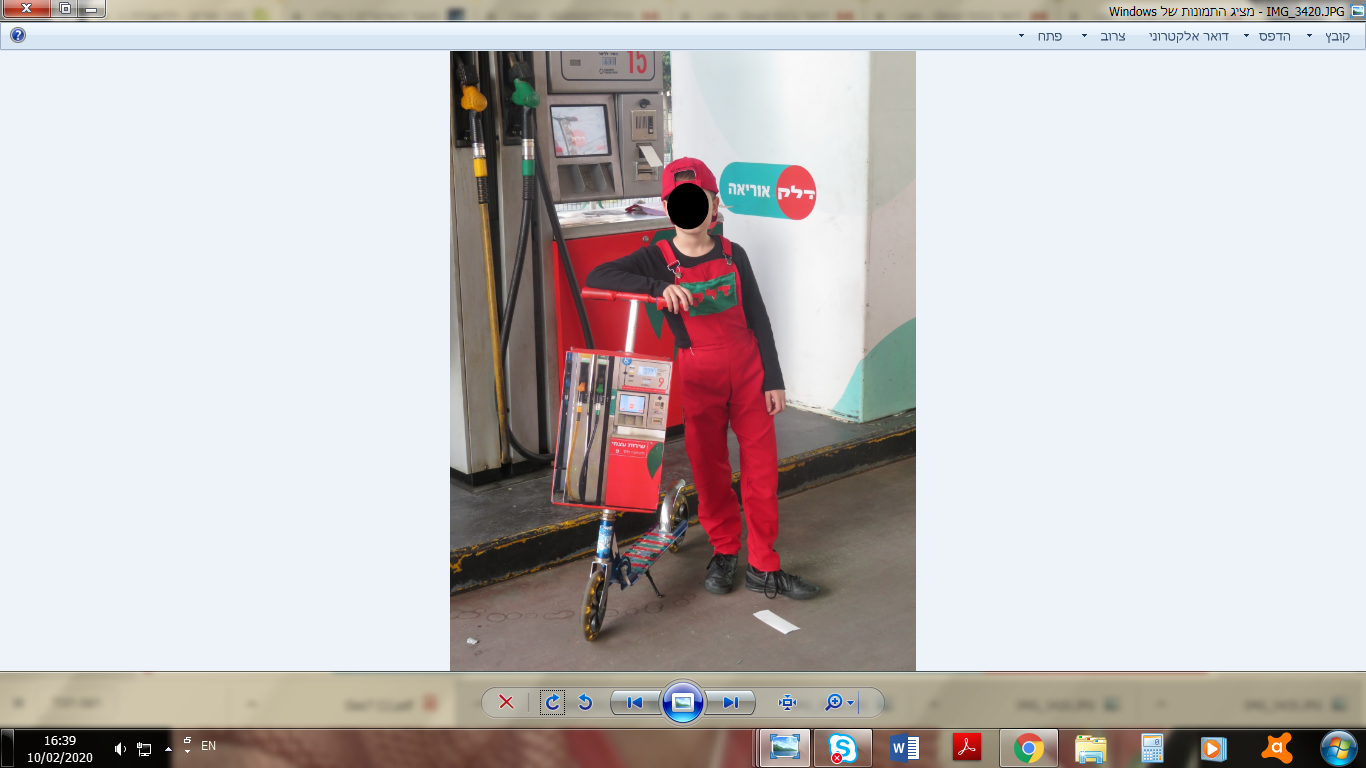Open the EN input language selector
This screenshot has width=1366, height=768.
pos(208,745)
